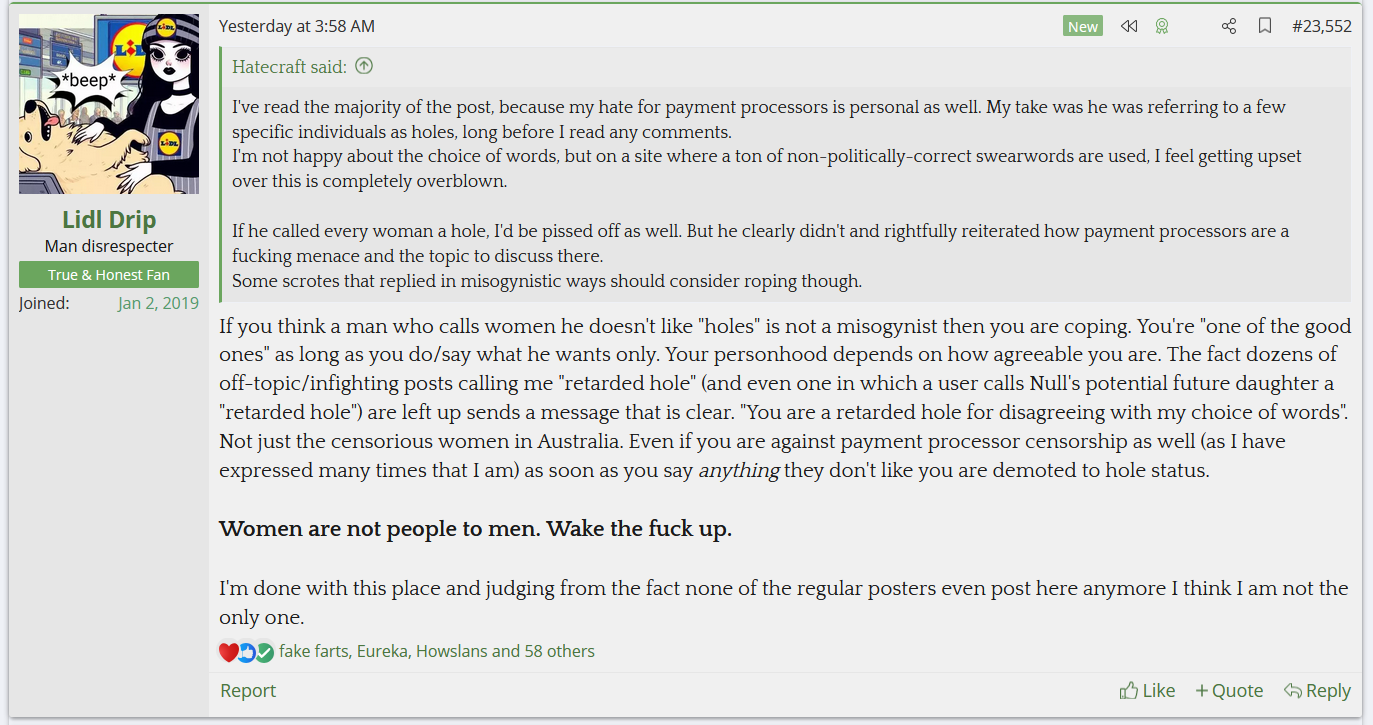Open Lidl Drip's avatar image
The width and height of the screenshot is (1373, 725).
[109, 104]
